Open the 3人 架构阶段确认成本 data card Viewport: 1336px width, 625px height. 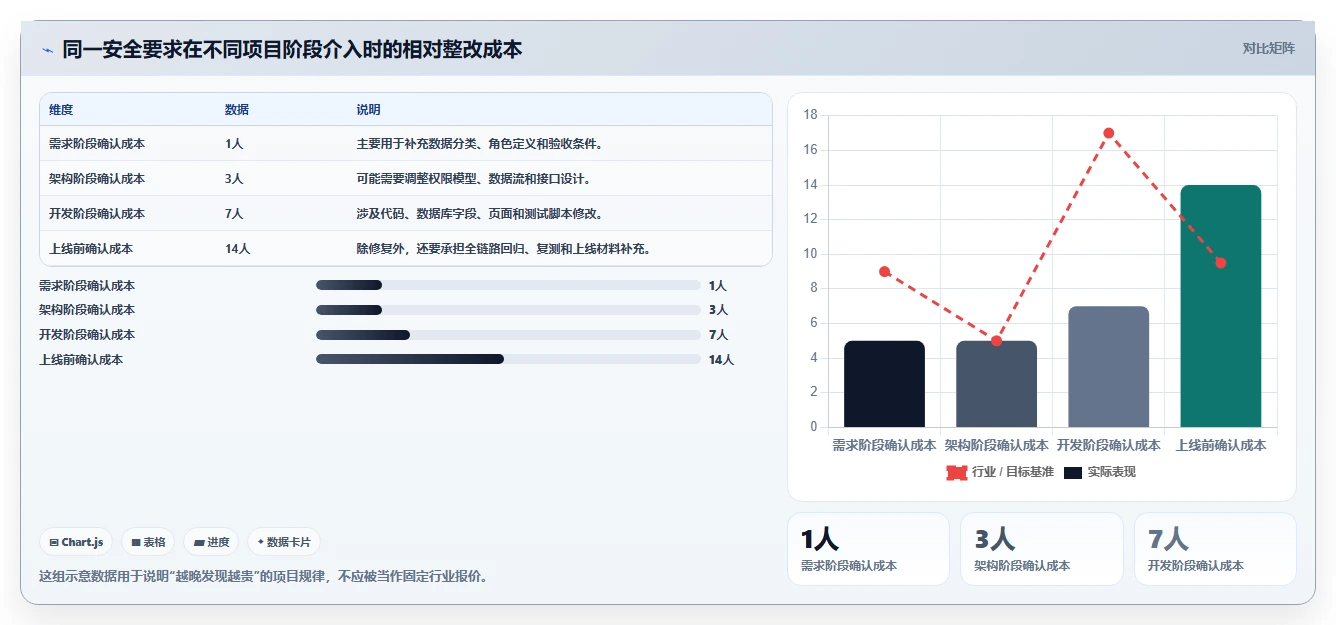[1042, 549]
